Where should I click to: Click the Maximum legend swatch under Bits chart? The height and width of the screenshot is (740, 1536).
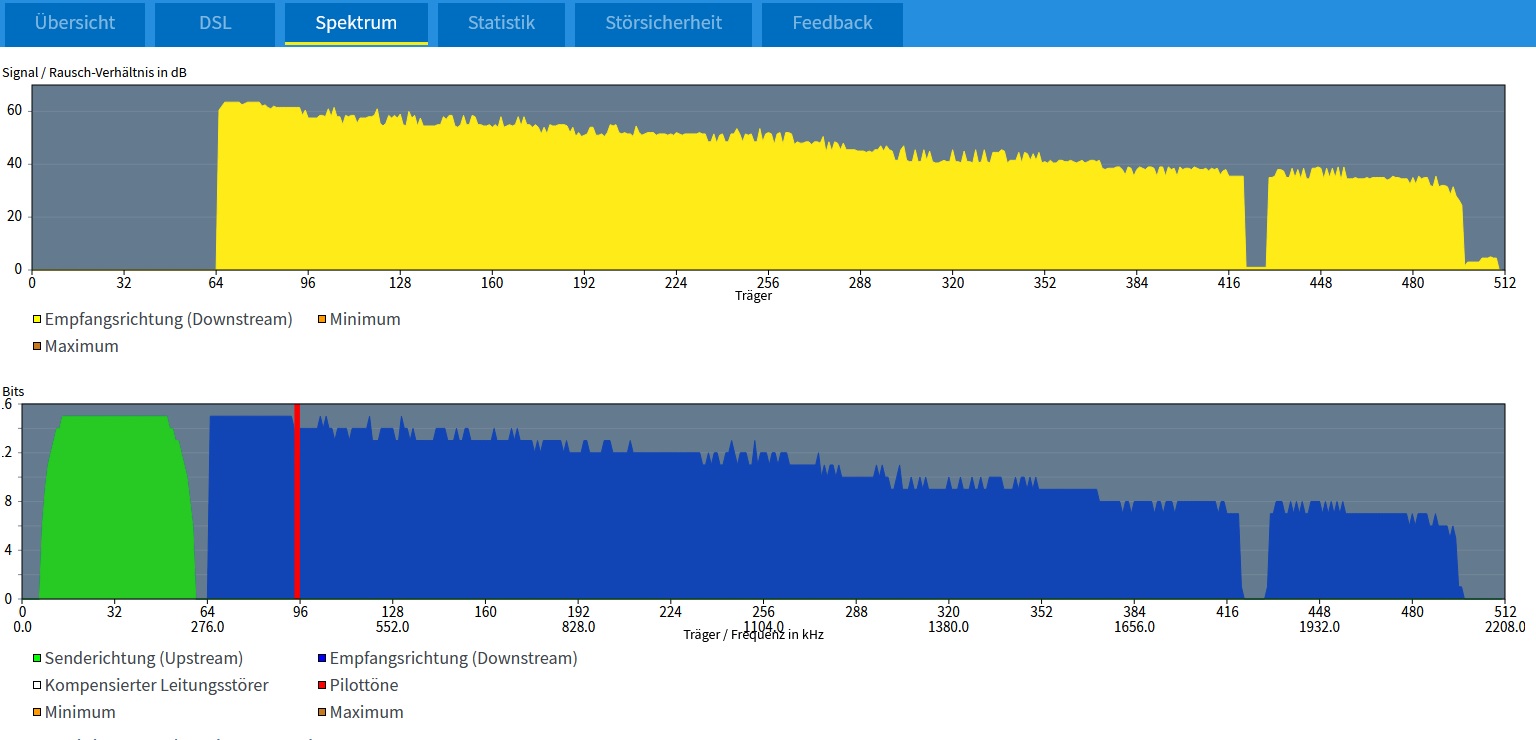tap(322, 713)
